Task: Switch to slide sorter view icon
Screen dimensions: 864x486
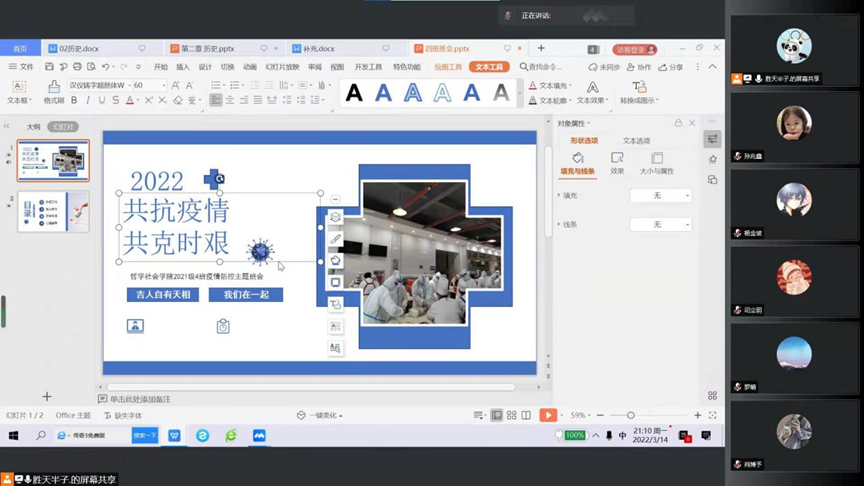Action: 511,415
